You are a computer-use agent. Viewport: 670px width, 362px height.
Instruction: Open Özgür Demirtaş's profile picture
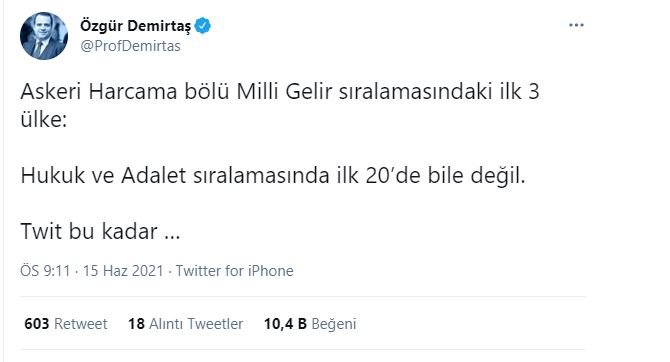(44, 35)
